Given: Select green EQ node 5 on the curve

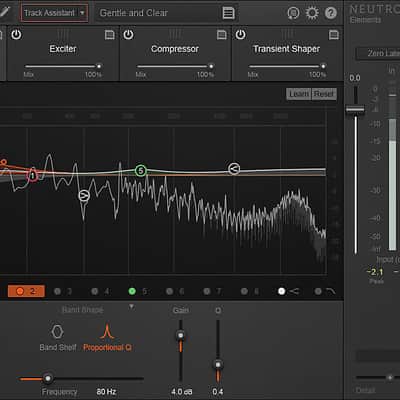Looking at the screenshot, I should [141, 171].
